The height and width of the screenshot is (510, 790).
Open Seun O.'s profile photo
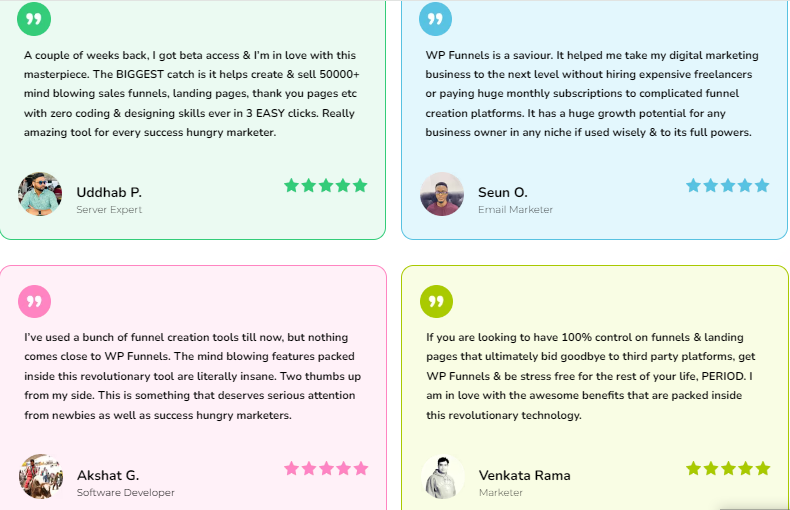click(x=442, y=194)
